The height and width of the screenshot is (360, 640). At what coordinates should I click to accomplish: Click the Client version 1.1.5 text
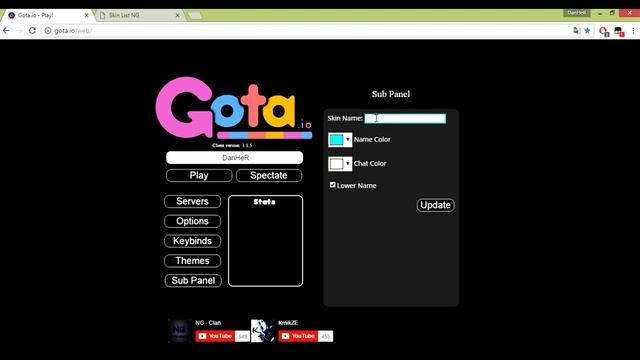232,145
